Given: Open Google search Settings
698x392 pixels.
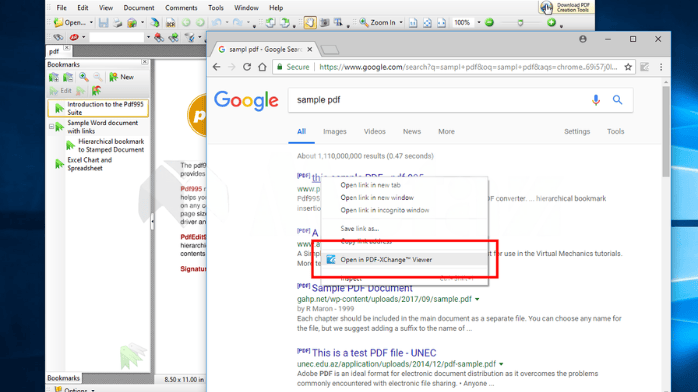Looking at the screenshot, I should point(577,132).
